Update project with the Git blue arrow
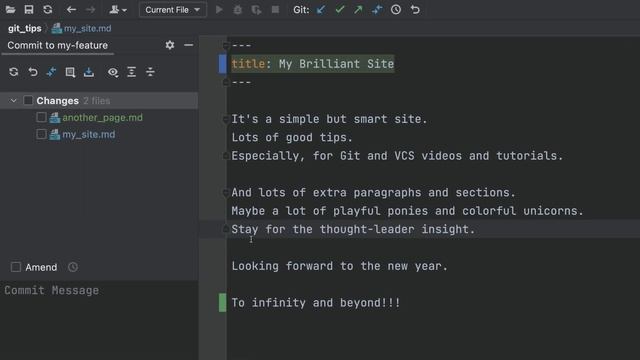The width and height of the screenshot is (640, 360). pyautogui.click(x=321, y=9)
